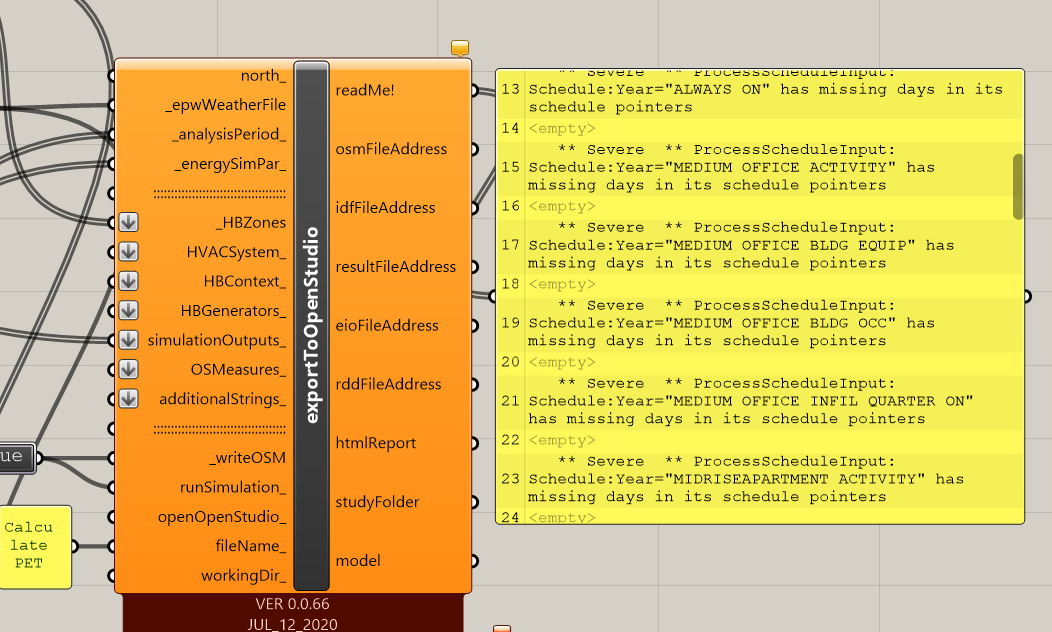Click the empty panel row numbered 18

pos(760,284)
